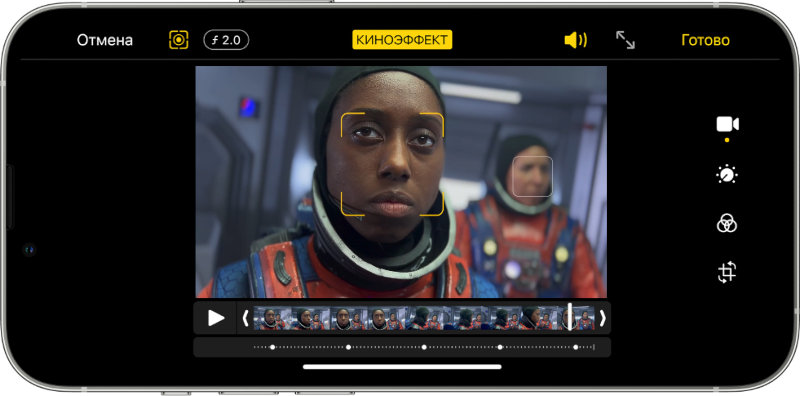
Task: Select the crop and rotate tool
Action: (x=727, y=272)
